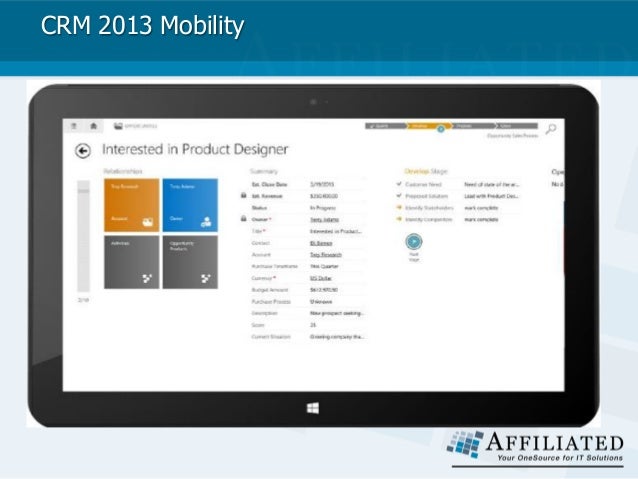Click the Summary section heading

(x=264, y=171)
